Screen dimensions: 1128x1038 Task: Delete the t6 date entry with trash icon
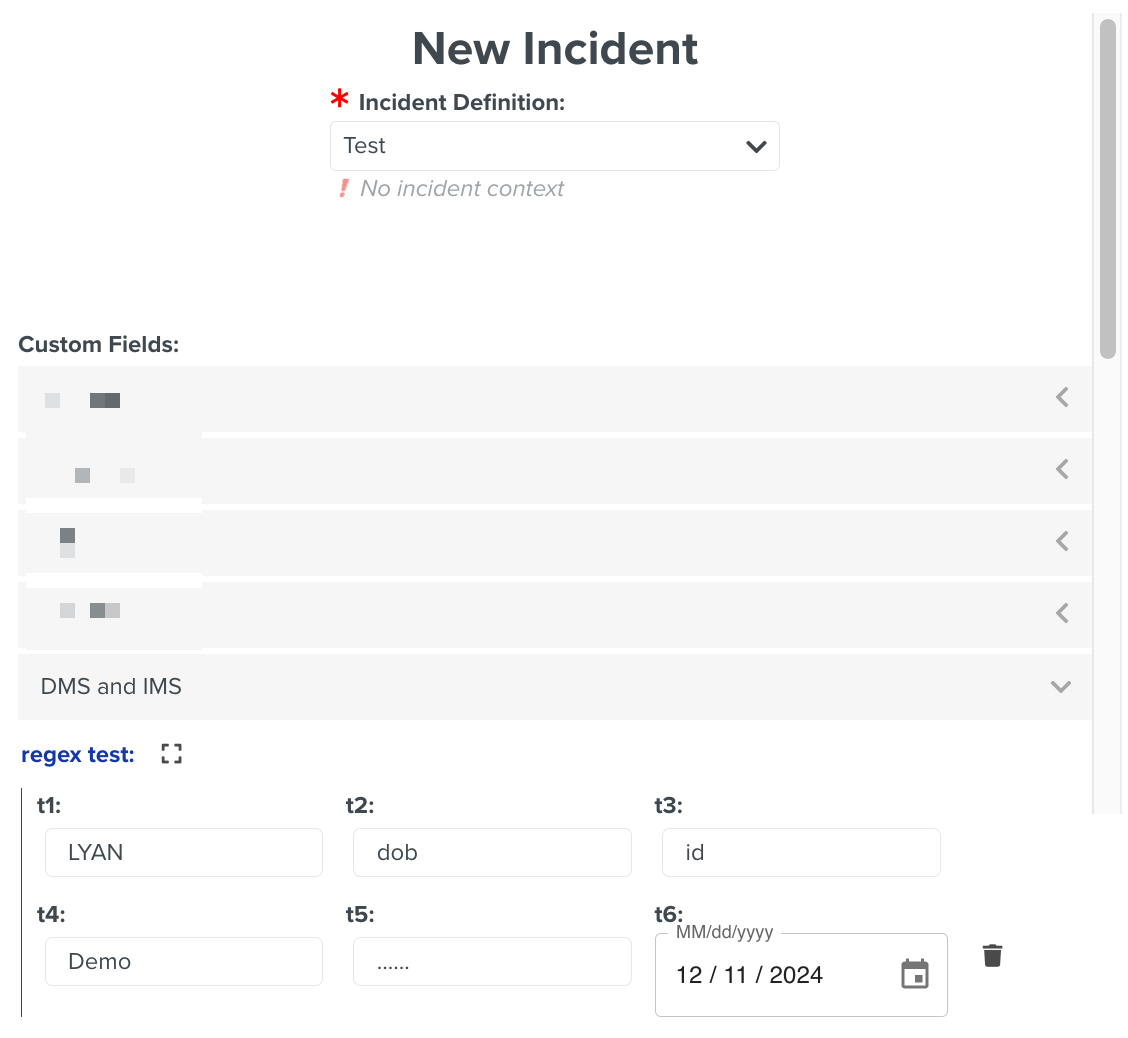pyautogui.click(x=992, y=955)
